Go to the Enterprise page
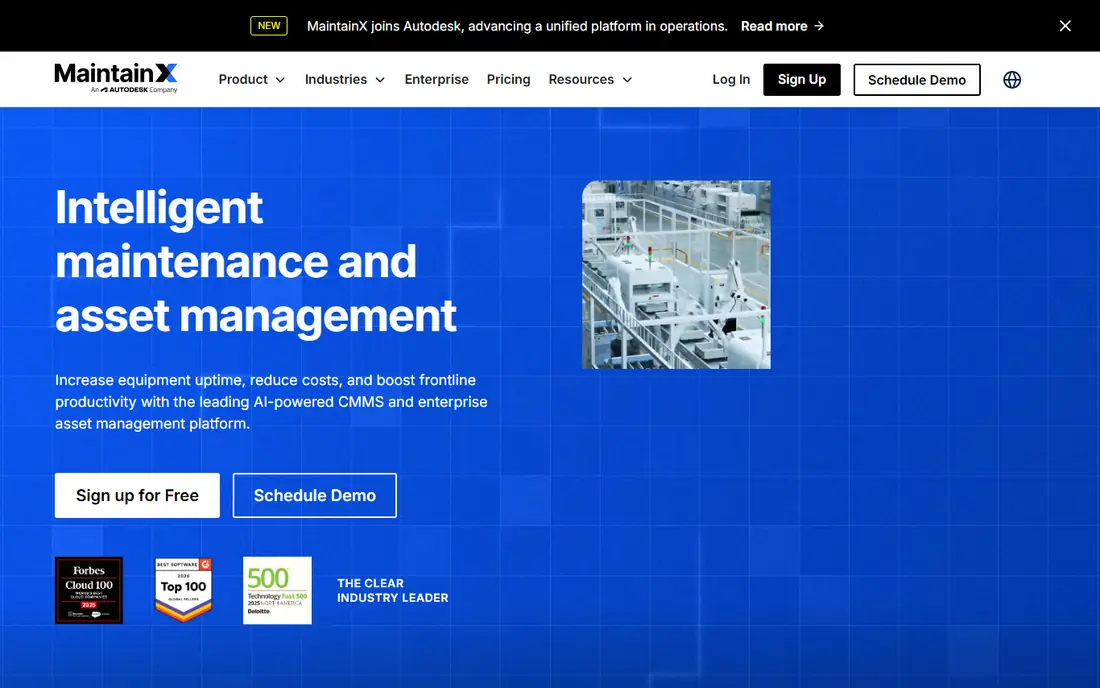Screen dimensions: 1100x688 pyautogui.click(x=436, y=79)
